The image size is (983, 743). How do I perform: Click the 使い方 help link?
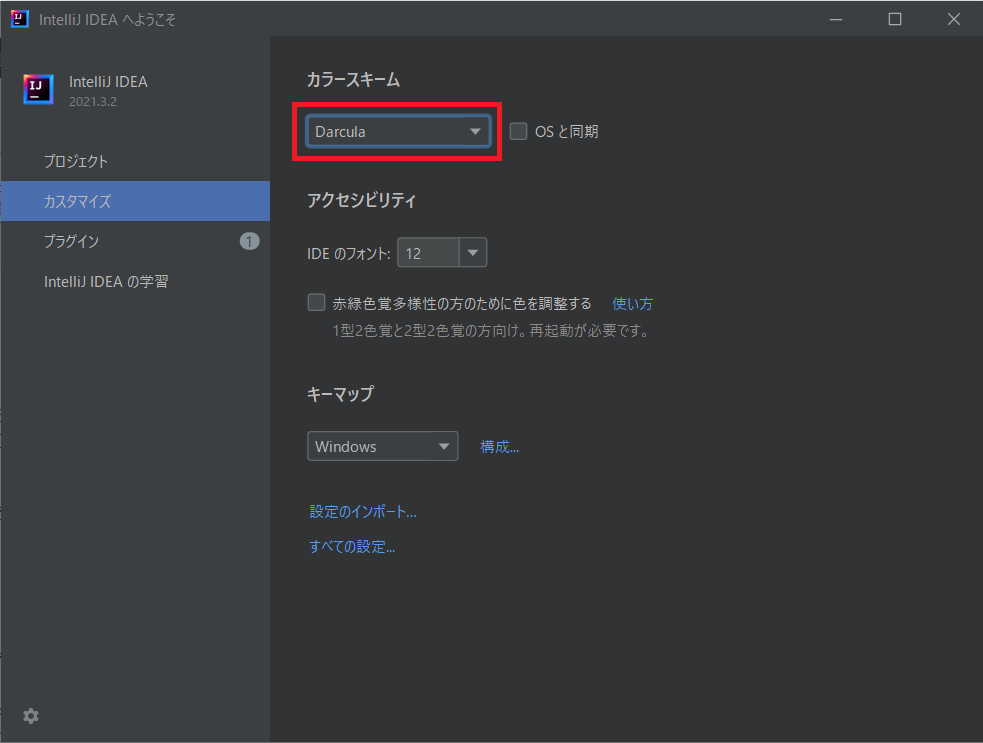(633, 304)
